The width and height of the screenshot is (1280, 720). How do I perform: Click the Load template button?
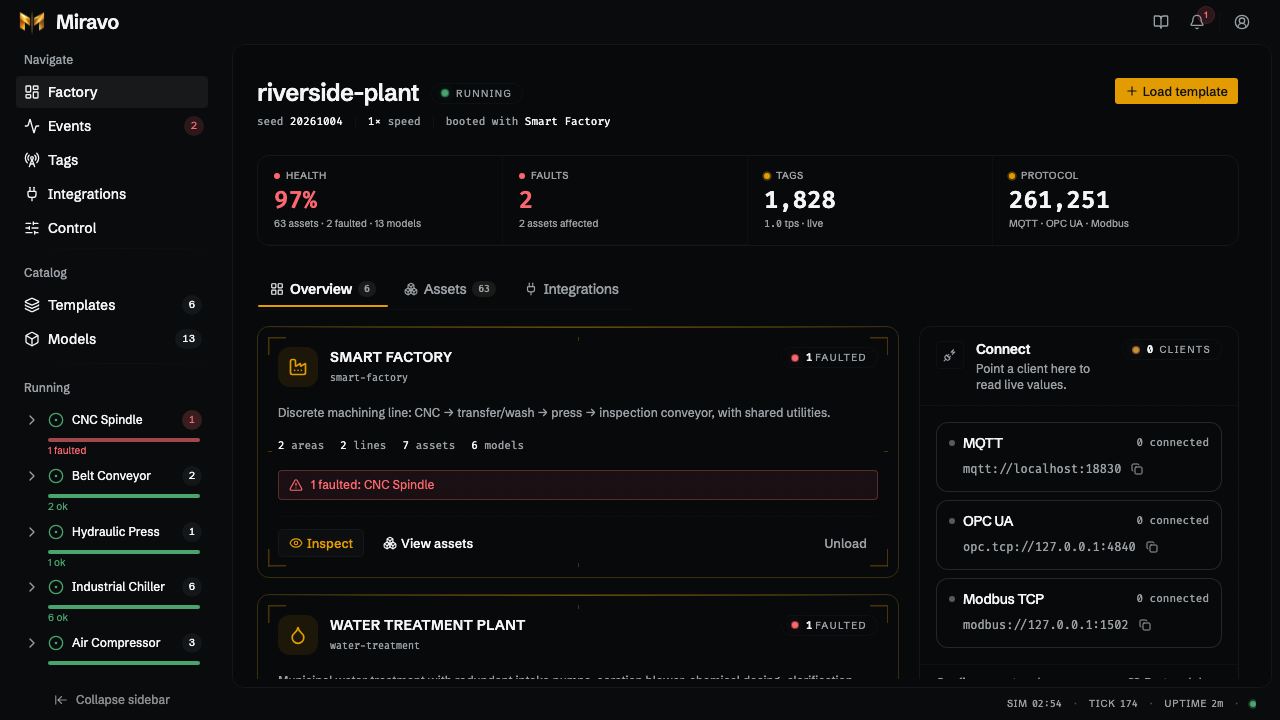coord(1176,91)
